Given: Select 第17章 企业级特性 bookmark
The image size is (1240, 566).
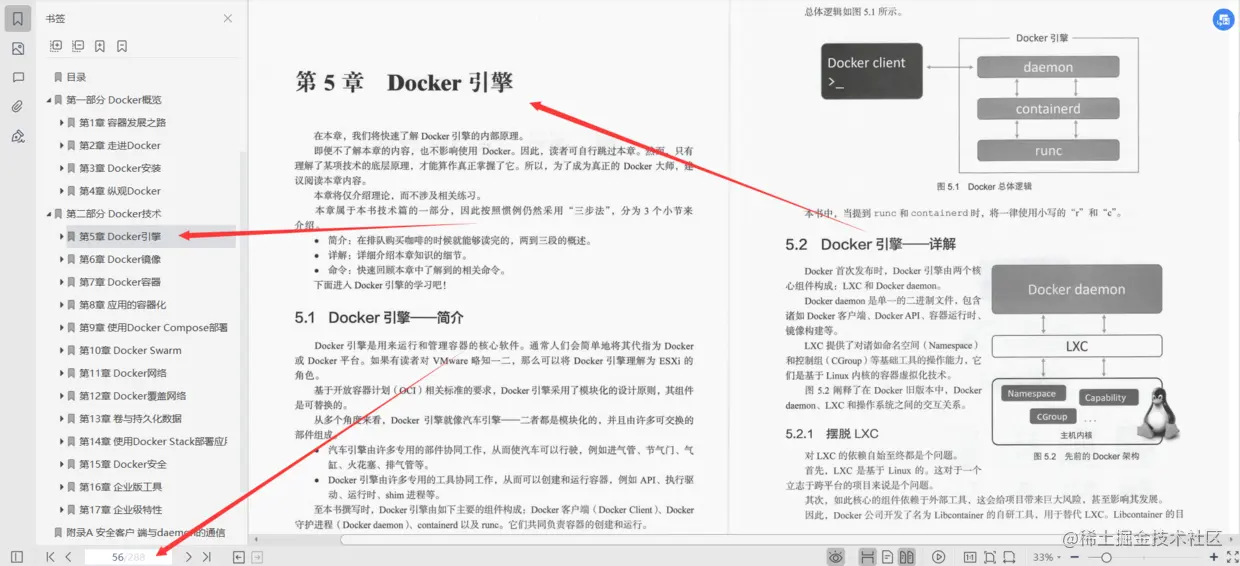Looking at the screenshot, I should [x=121, y=510].
